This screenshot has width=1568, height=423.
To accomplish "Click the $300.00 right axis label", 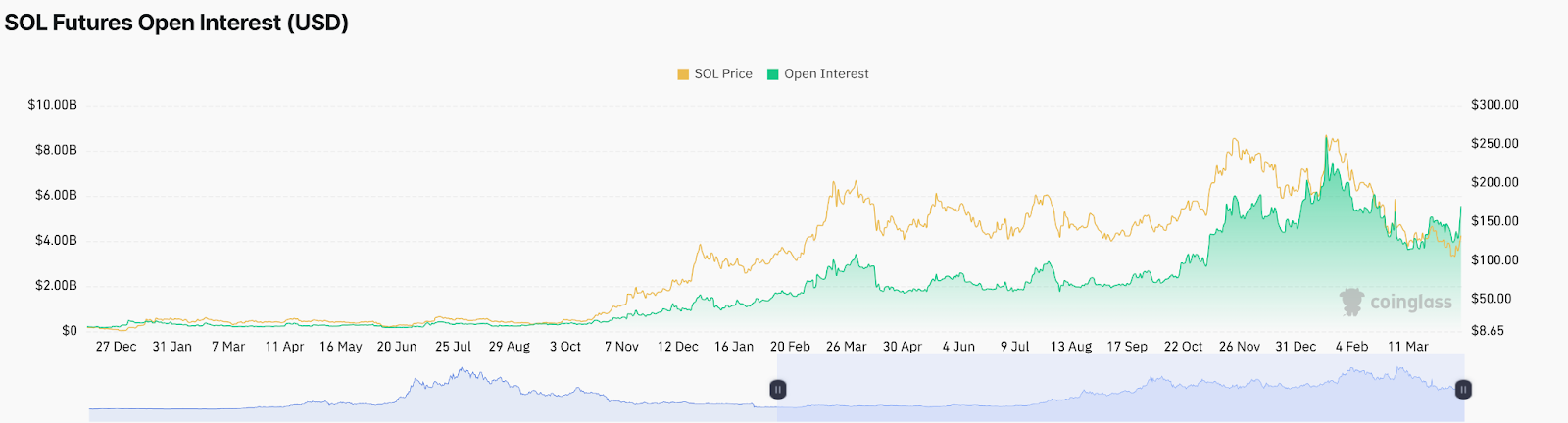I will 1494,105.
